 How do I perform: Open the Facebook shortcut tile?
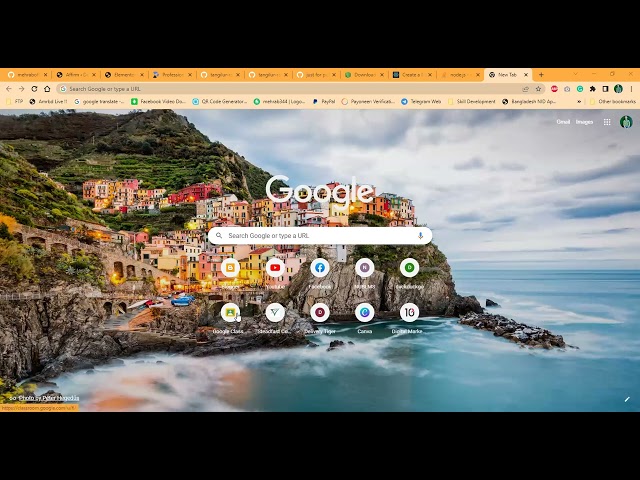(x=320, y=268)
